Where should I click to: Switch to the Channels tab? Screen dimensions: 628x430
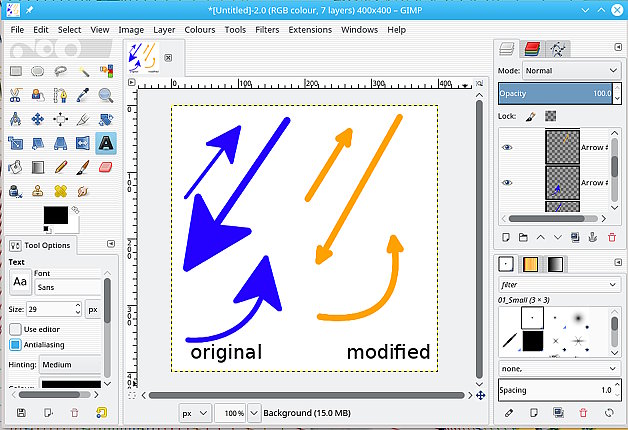click(x=532, y=49)
